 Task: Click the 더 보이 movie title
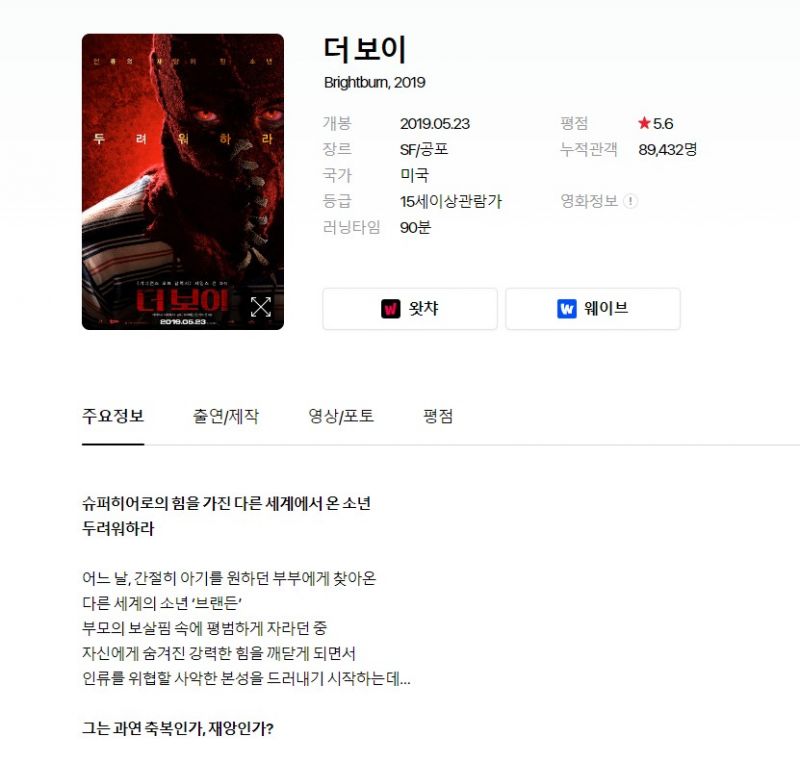click(x=364, y=49)
